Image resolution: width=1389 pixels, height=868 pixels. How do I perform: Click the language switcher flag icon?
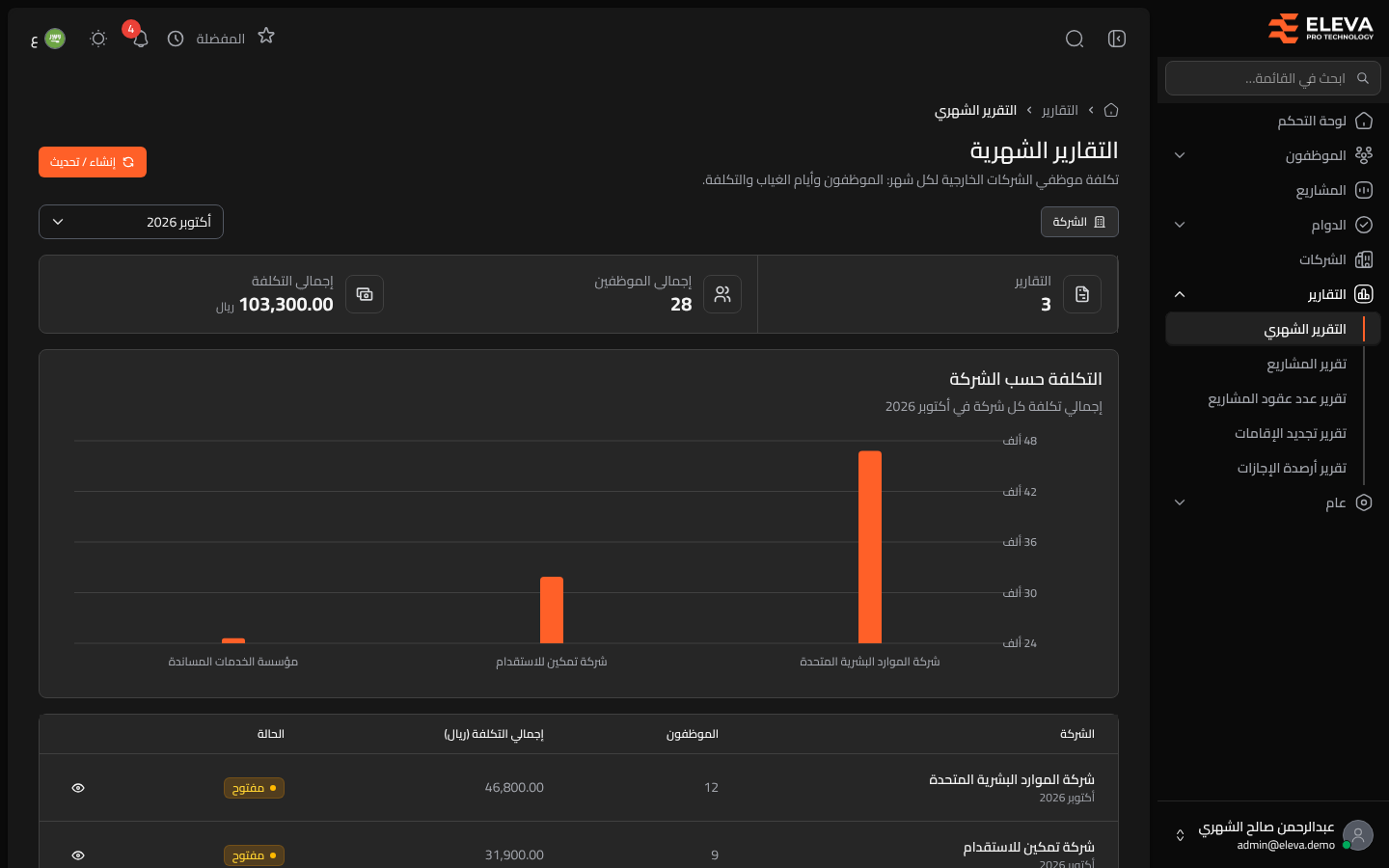pos(55,39)
